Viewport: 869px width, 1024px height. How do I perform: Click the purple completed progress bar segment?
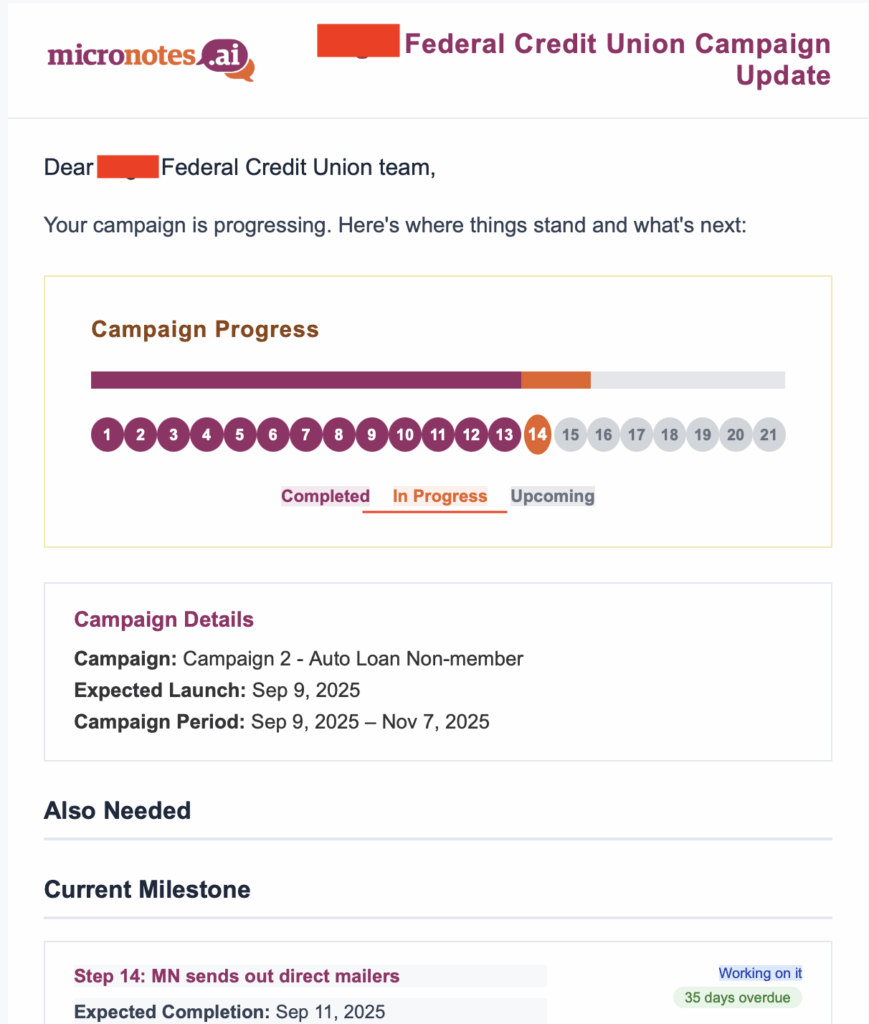305,380
